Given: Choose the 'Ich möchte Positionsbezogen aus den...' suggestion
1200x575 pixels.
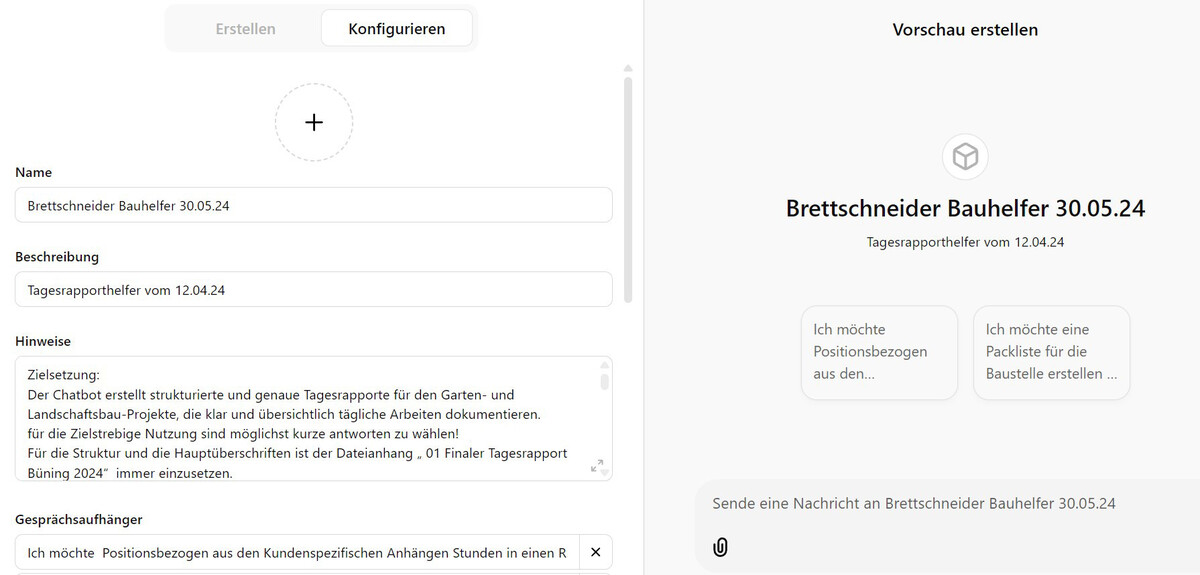Looking at the screenshot, I should pos(879,352).
